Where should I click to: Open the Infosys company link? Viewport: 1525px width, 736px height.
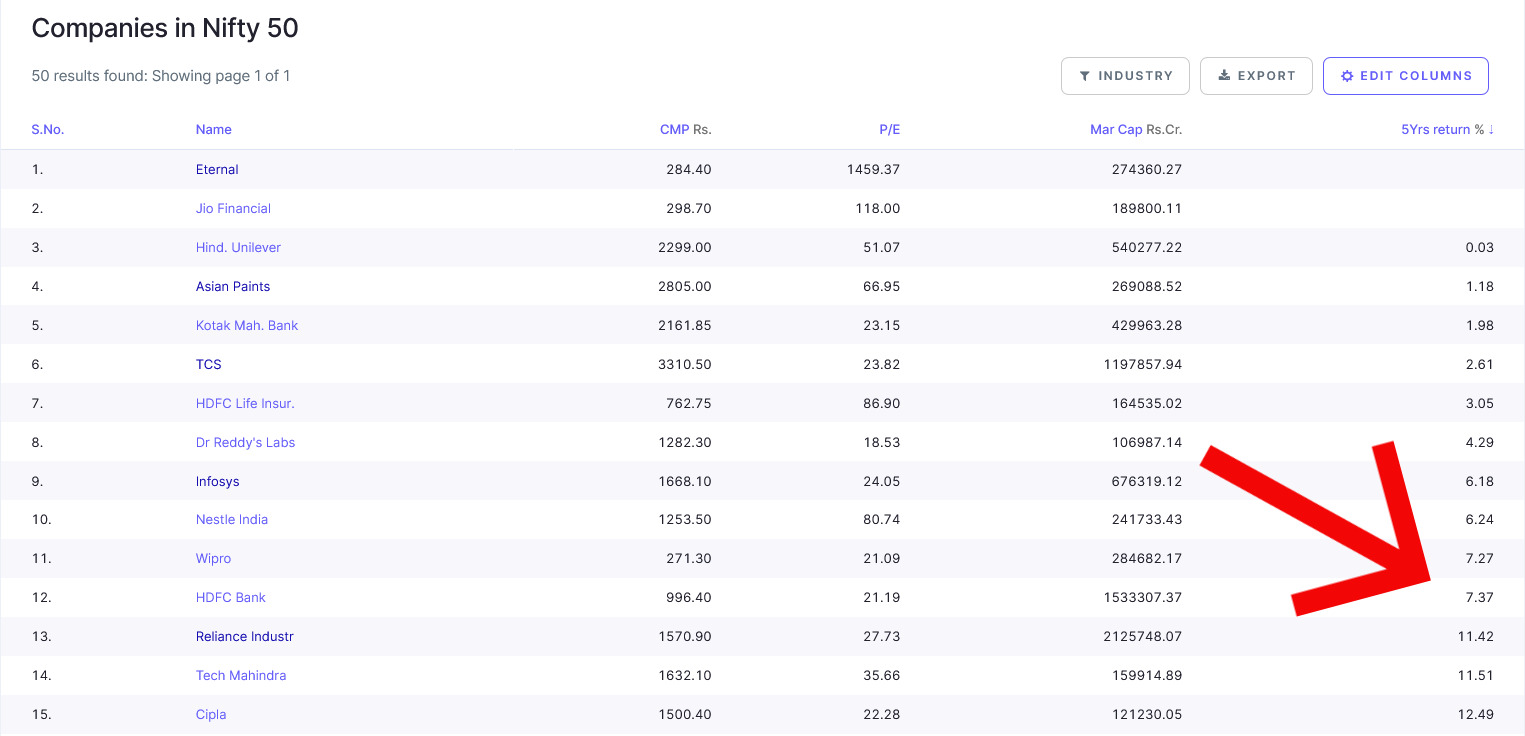point(218,482)
